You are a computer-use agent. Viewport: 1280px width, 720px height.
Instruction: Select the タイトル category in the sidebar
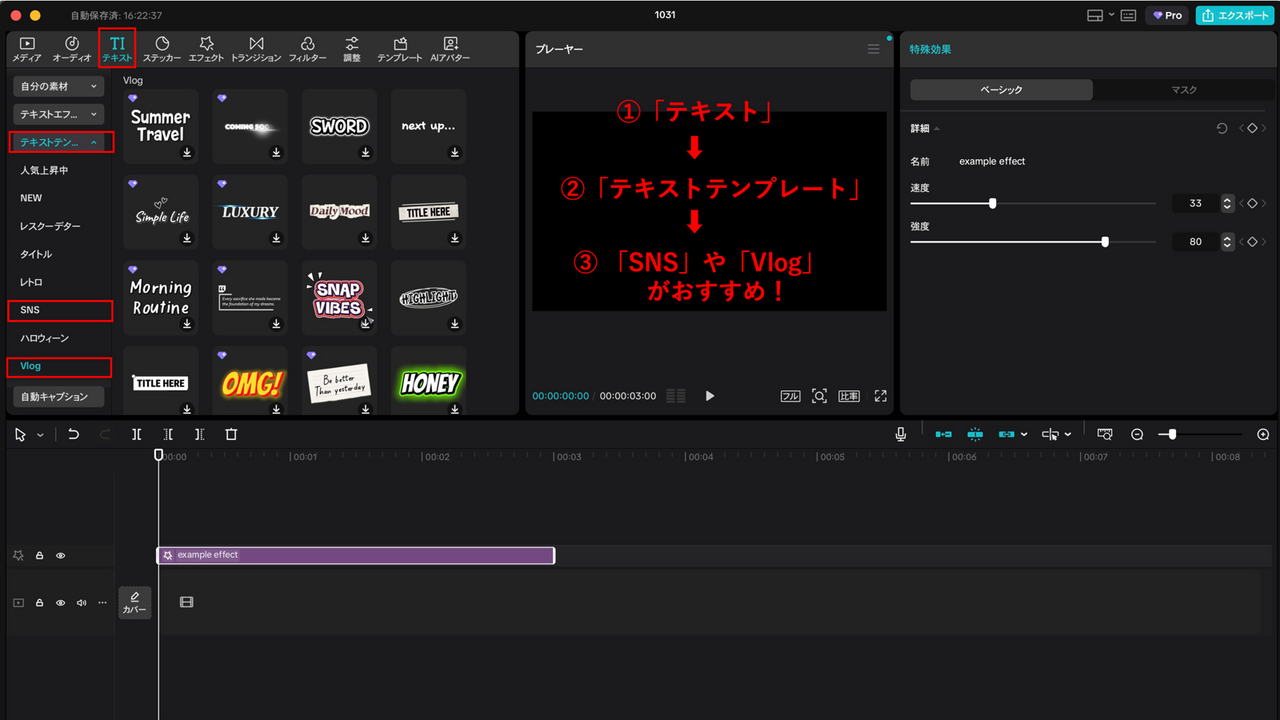click(35, 253)
